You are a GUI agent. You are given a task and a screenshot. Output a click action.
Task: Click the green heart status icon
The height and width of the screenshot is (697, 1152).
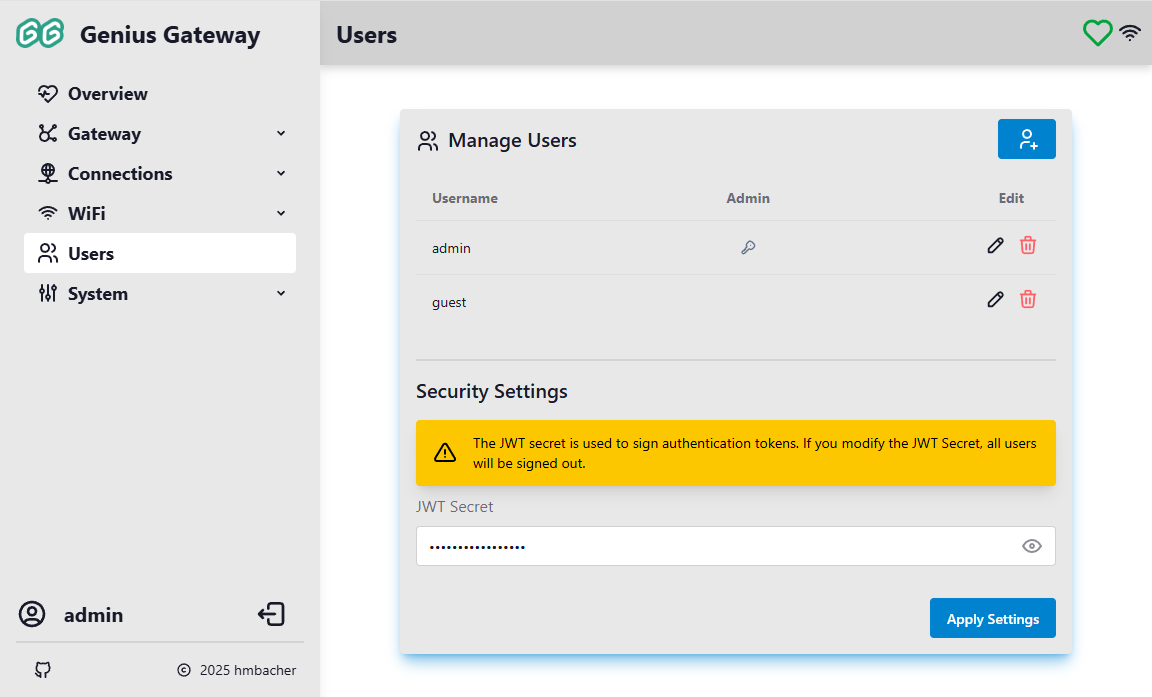pyautogui.click(x=1097, y=33)
